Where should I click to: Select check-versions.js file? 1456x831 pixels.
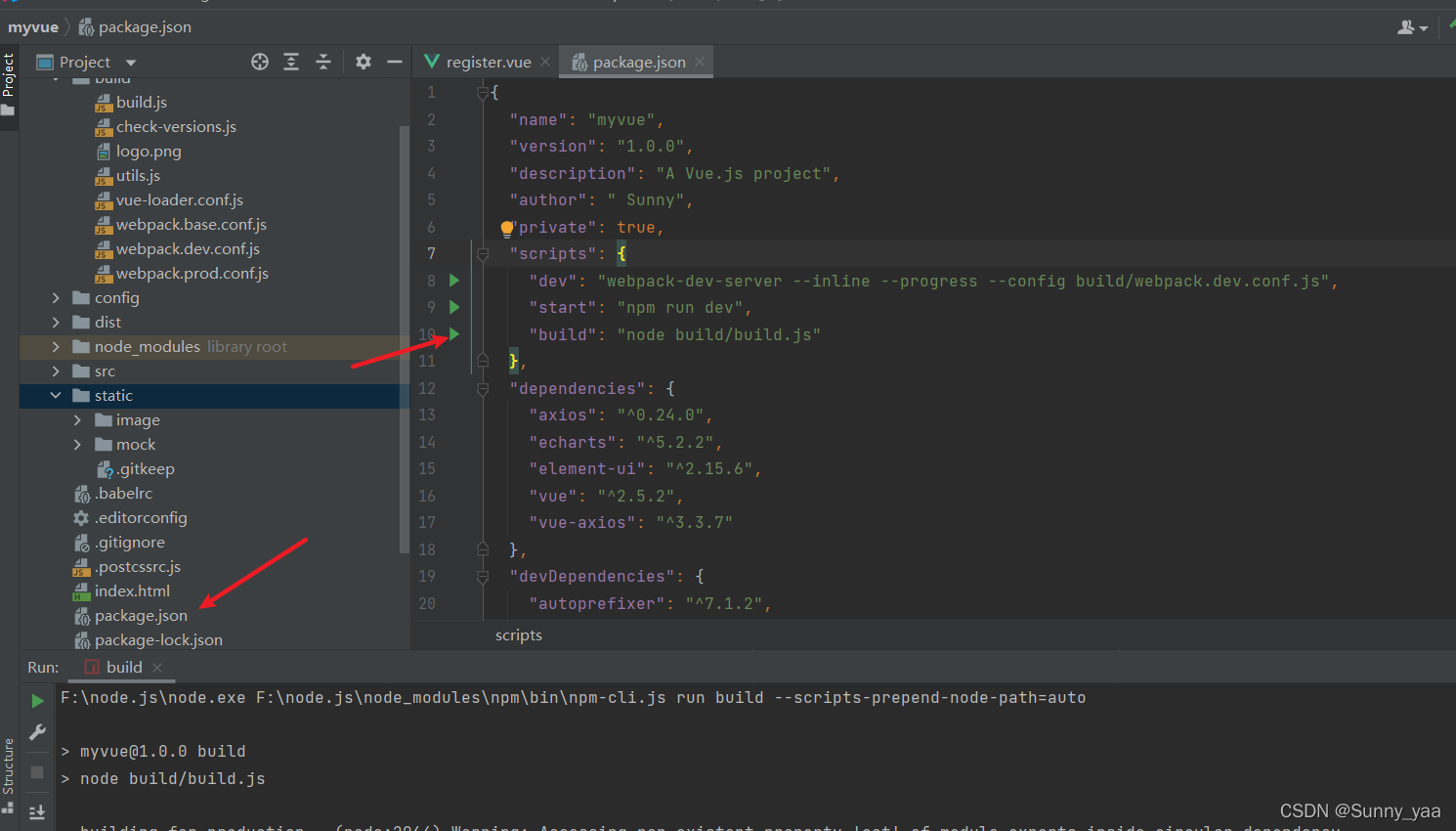[x=176, y=126]
